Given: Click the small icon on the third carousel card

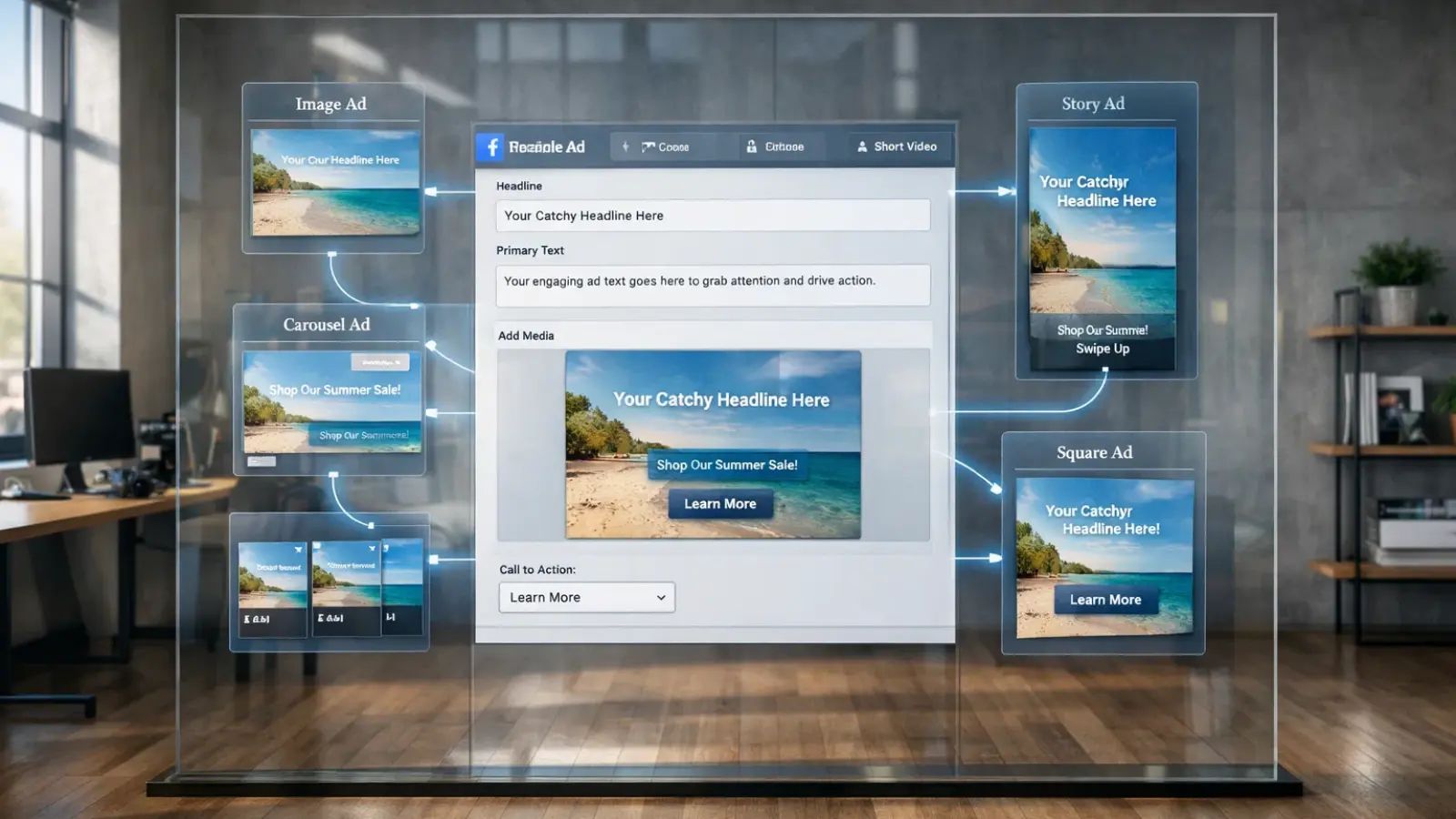Looking at the screenshot, I should [385, 550].
